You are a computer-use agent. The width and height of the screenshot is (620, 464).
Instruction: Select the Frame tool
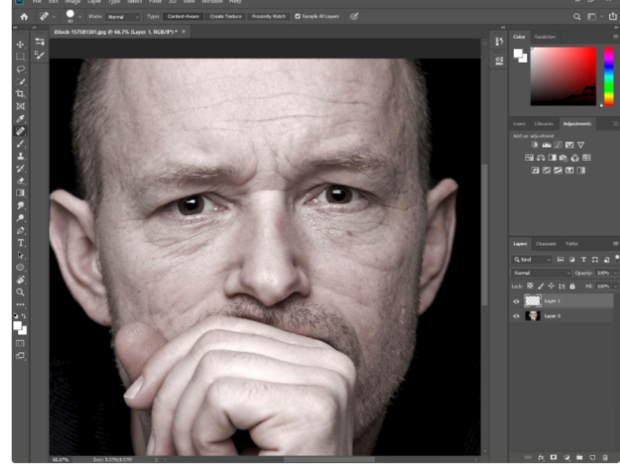[x=21, y=106]
